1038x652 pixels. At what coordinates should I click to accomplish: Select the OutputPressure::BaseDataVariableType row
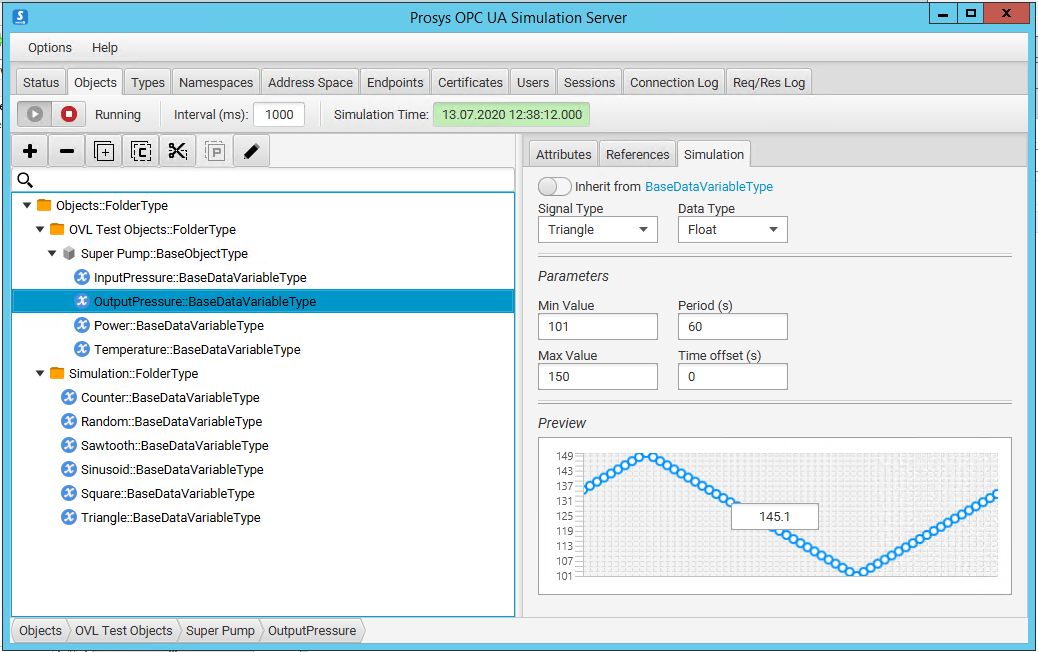click(x=263, y=301)
